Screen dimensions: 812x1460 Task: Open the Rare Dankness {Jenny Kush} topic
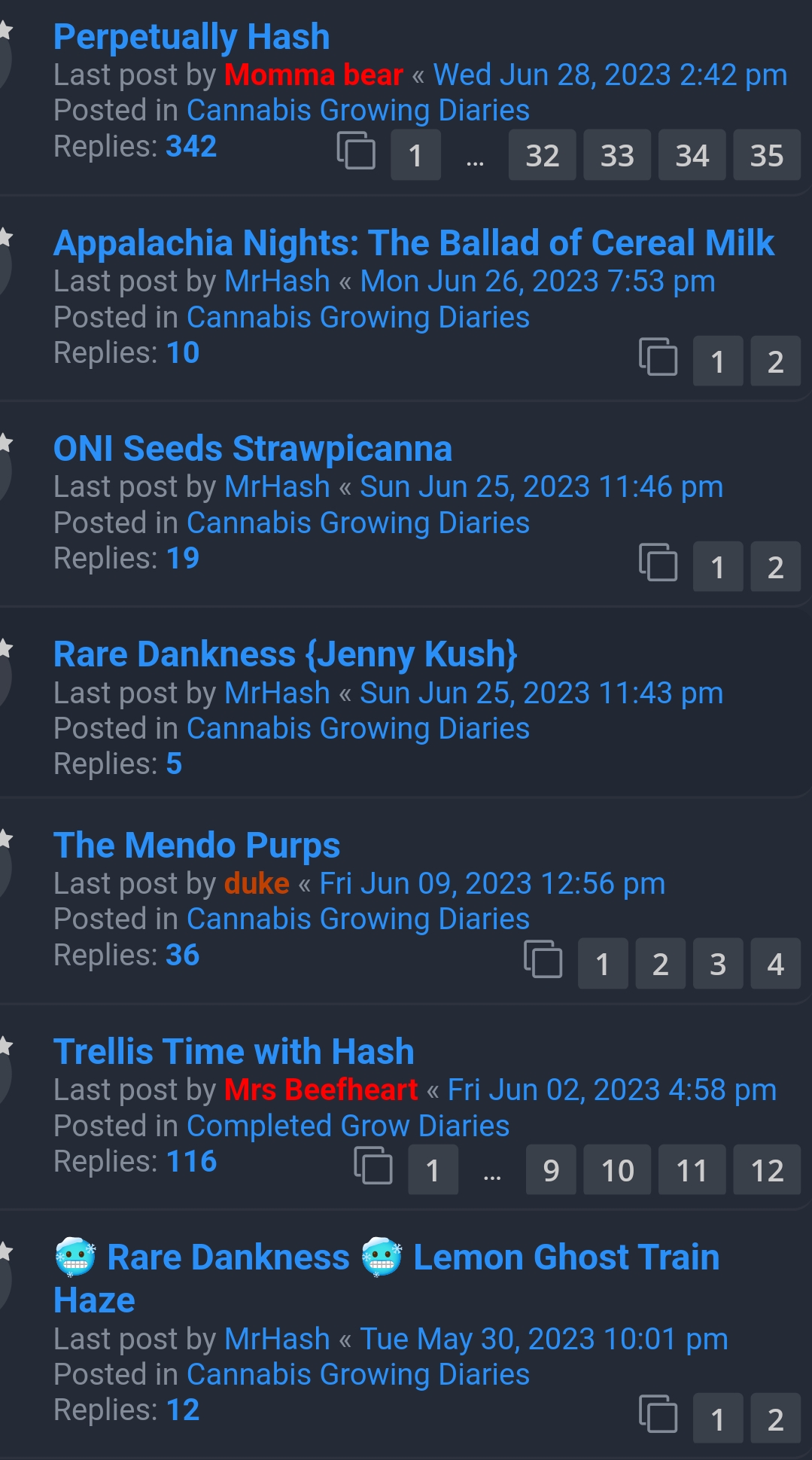pos(285,654)
